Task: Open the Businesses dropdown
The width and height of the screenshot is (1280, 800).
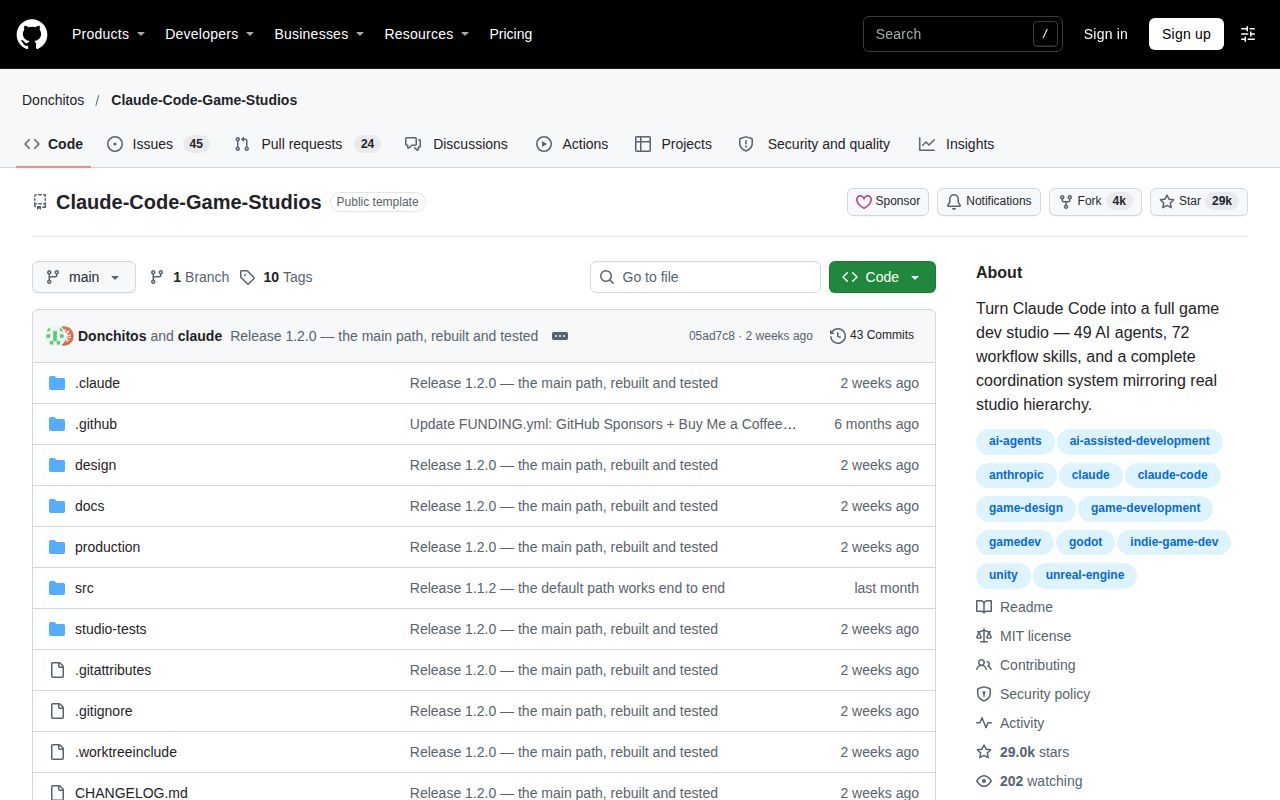Action: tap(319, 34)
